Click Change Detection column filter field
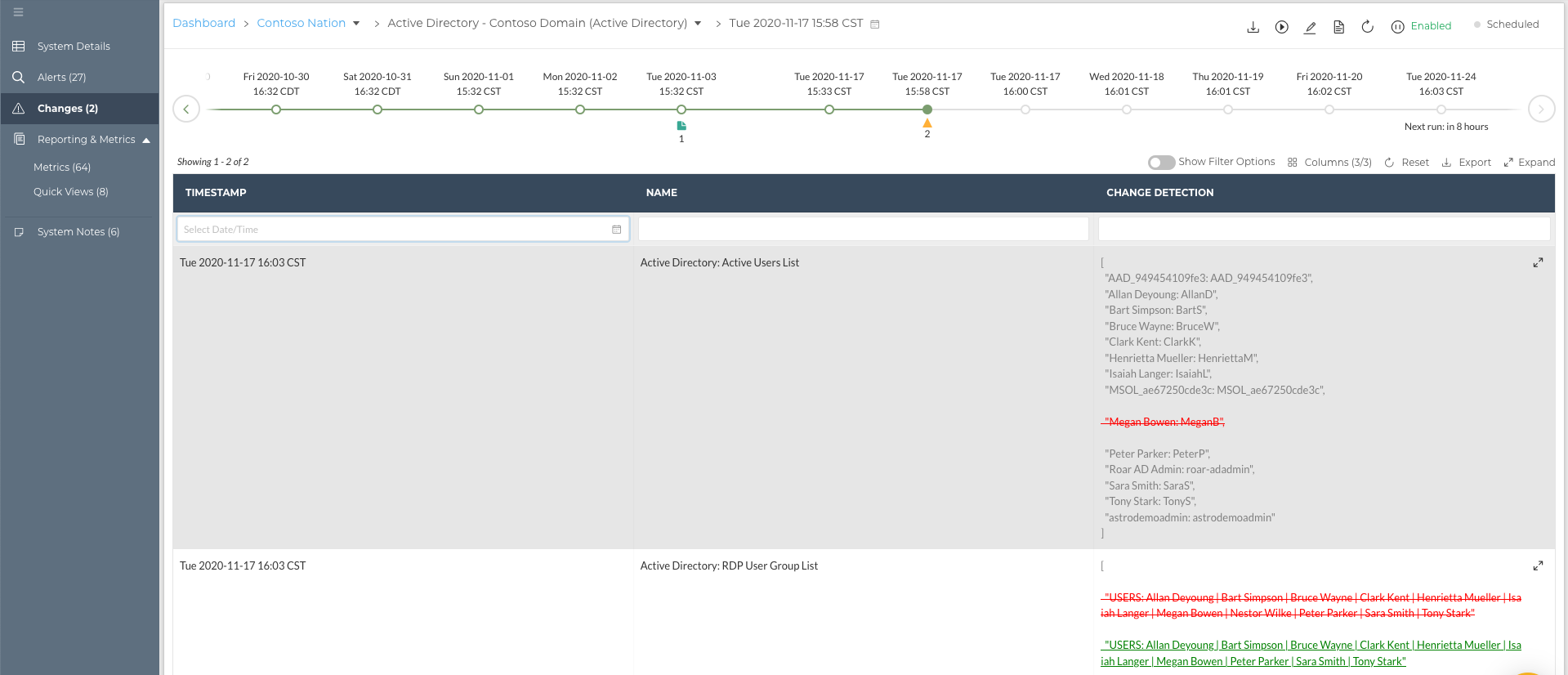The height and width of the screenshot is (675, 1568). pos(1325,230)
